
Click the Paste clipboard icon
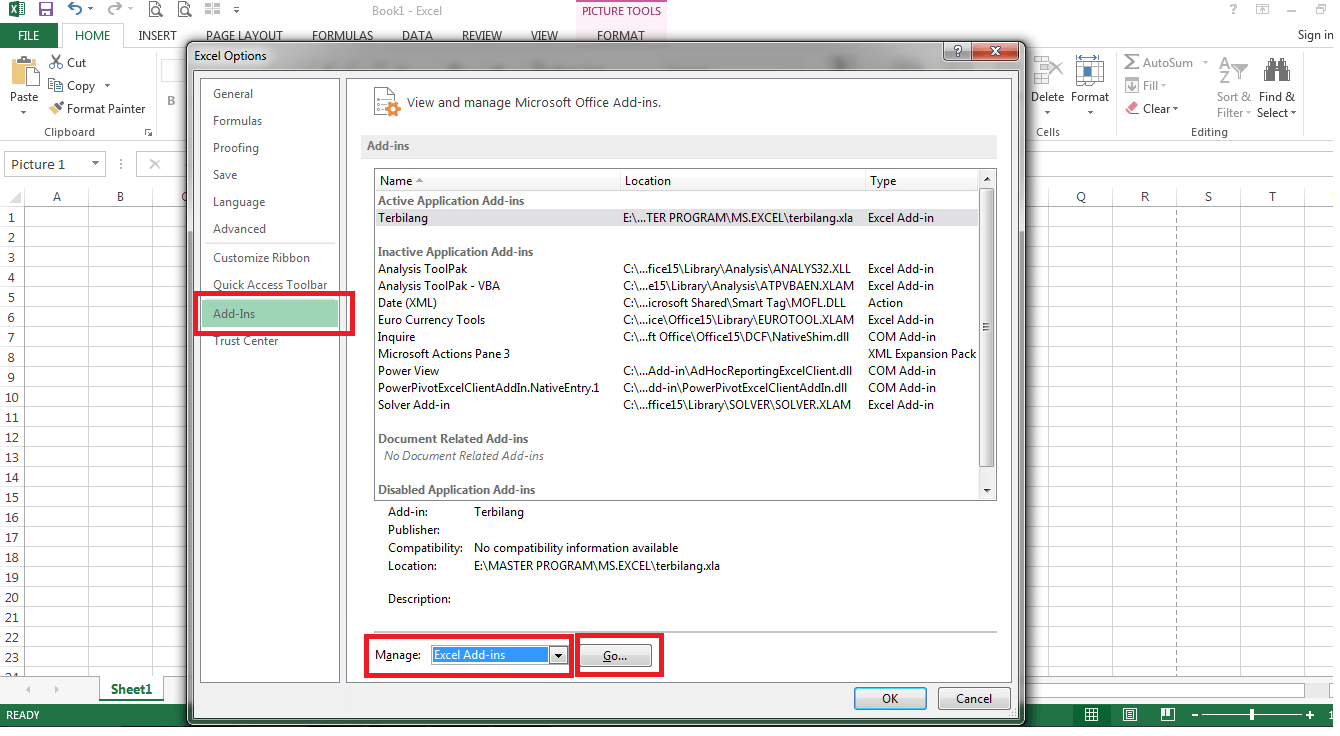point(24,73)
